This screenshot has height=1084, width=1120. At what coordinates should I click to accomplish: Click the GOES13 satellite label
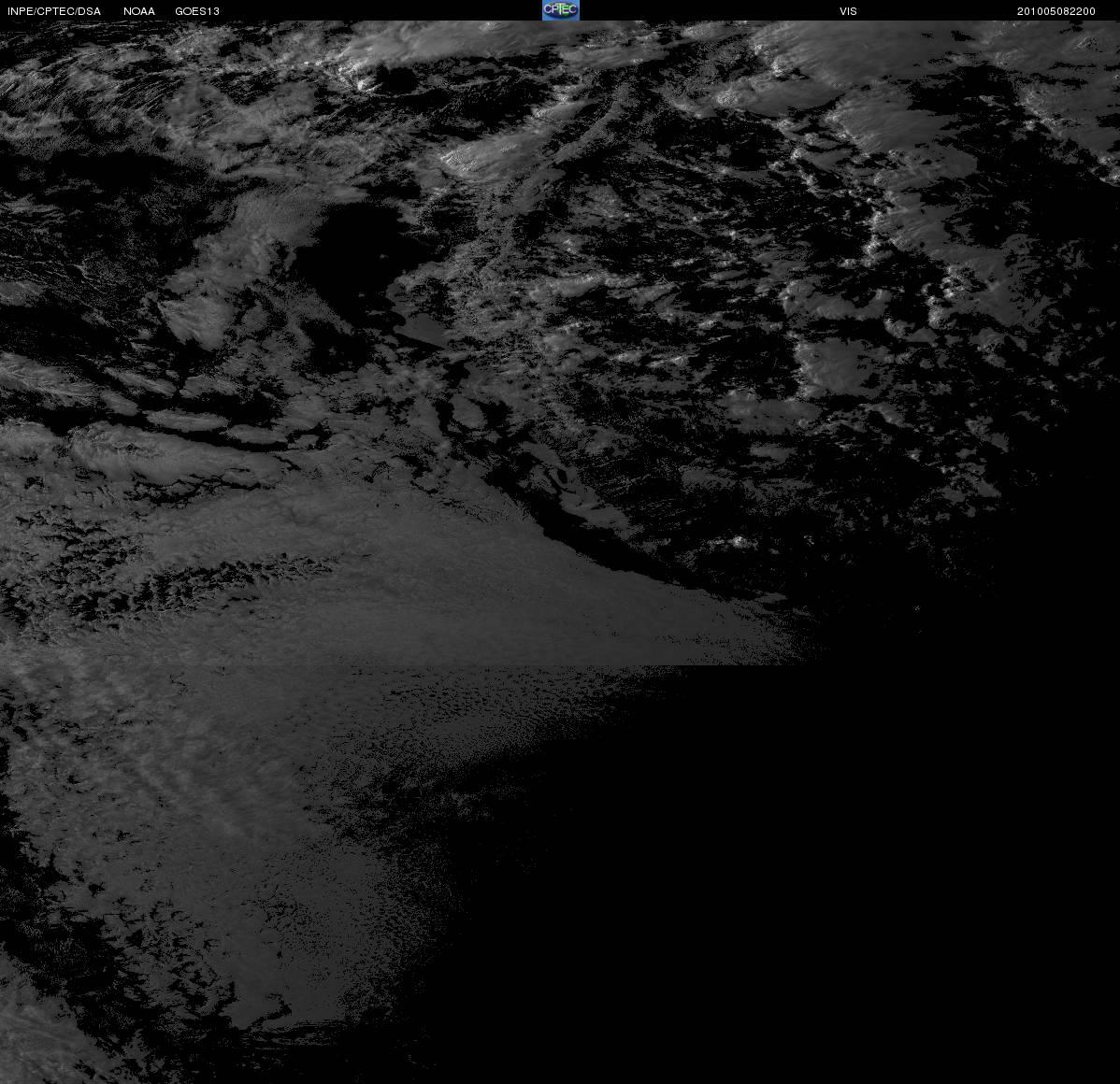197,11
